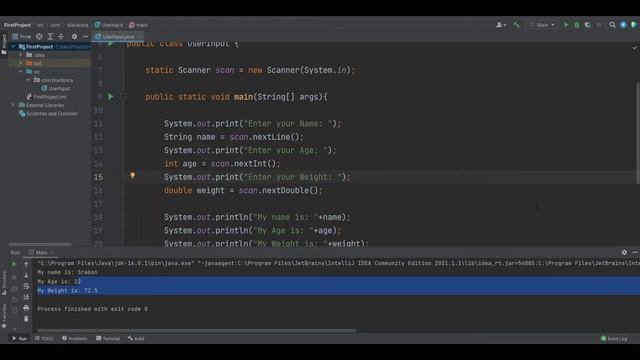Open Project panel gear options

[x=74, y=37]
